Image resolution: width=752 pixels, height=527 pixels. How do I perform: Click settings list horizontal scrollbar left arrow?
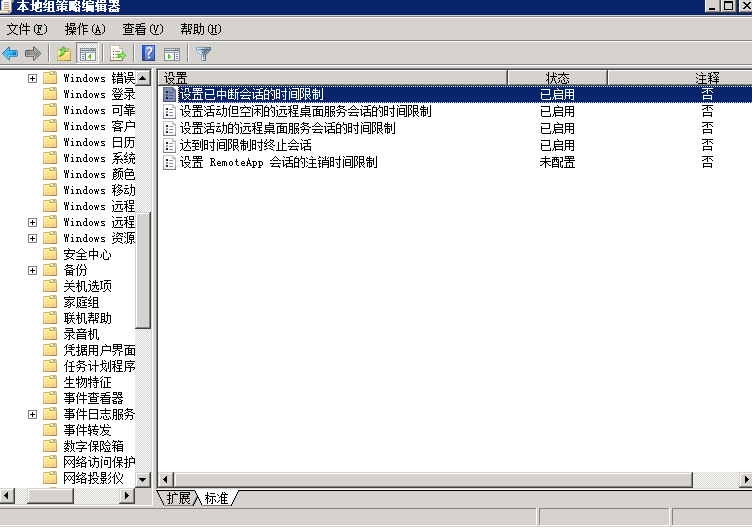166,479
